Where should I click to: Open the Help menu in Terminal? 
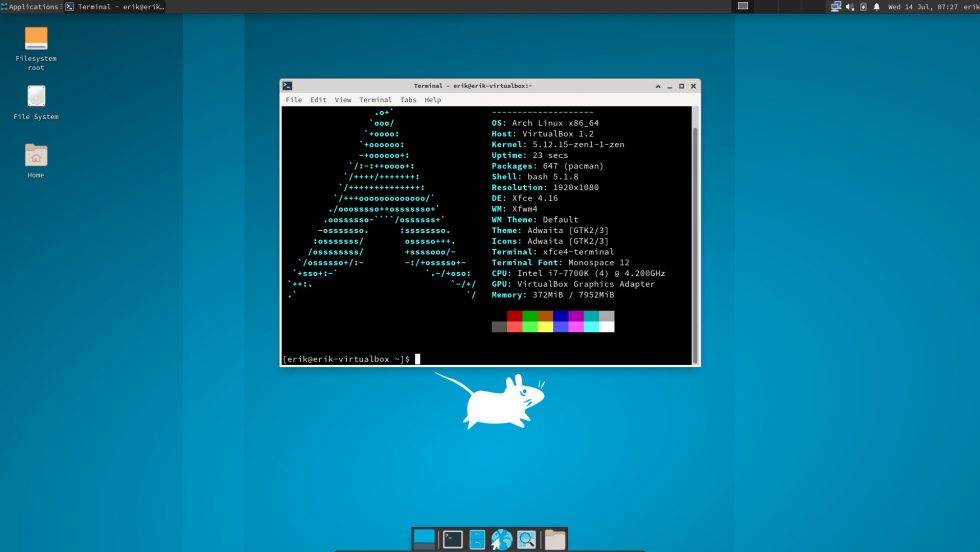(x=432, y=100)
